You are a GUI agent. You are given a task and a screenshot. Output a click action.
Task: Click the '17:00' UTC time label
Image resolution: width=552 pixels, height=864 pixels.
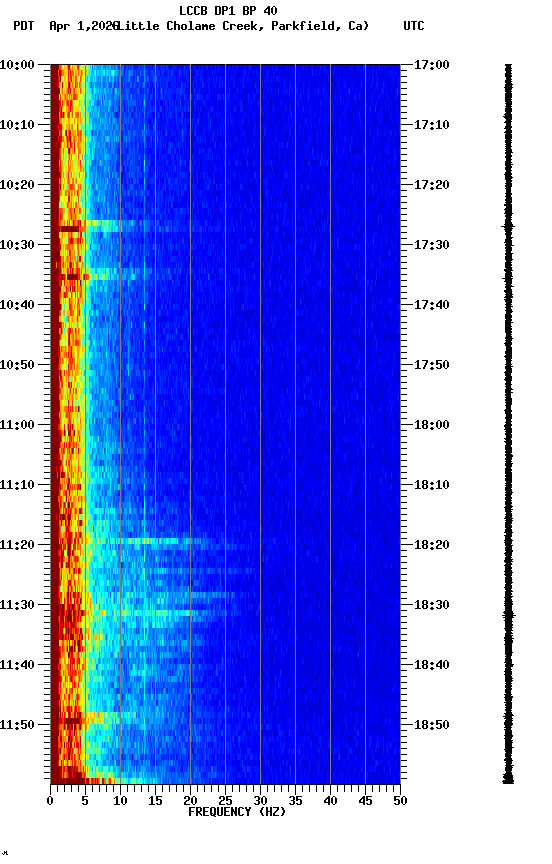431,65
